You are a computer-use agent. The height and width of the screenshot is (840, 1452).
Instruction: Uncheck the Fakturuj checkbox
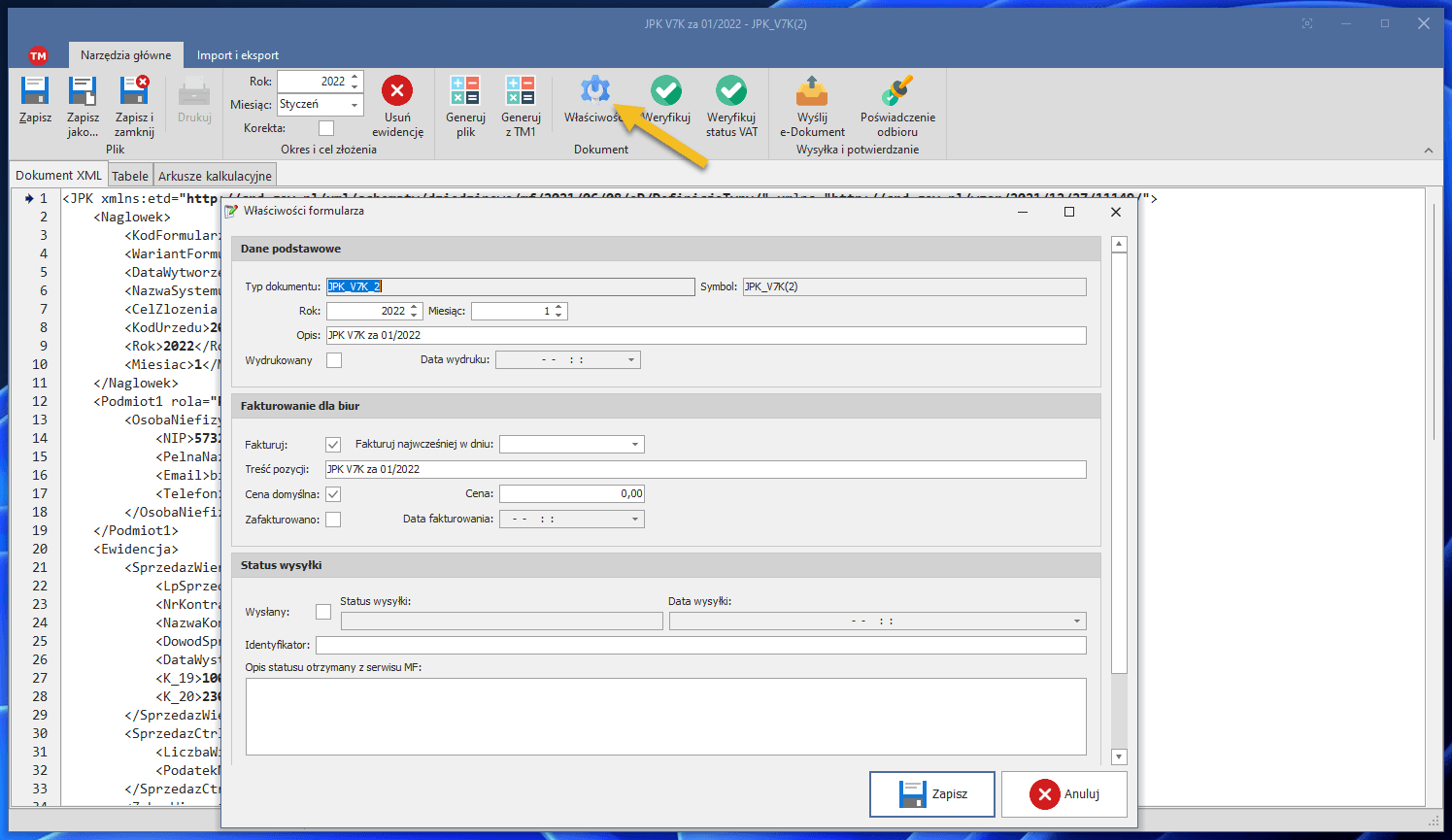[333, 445]
